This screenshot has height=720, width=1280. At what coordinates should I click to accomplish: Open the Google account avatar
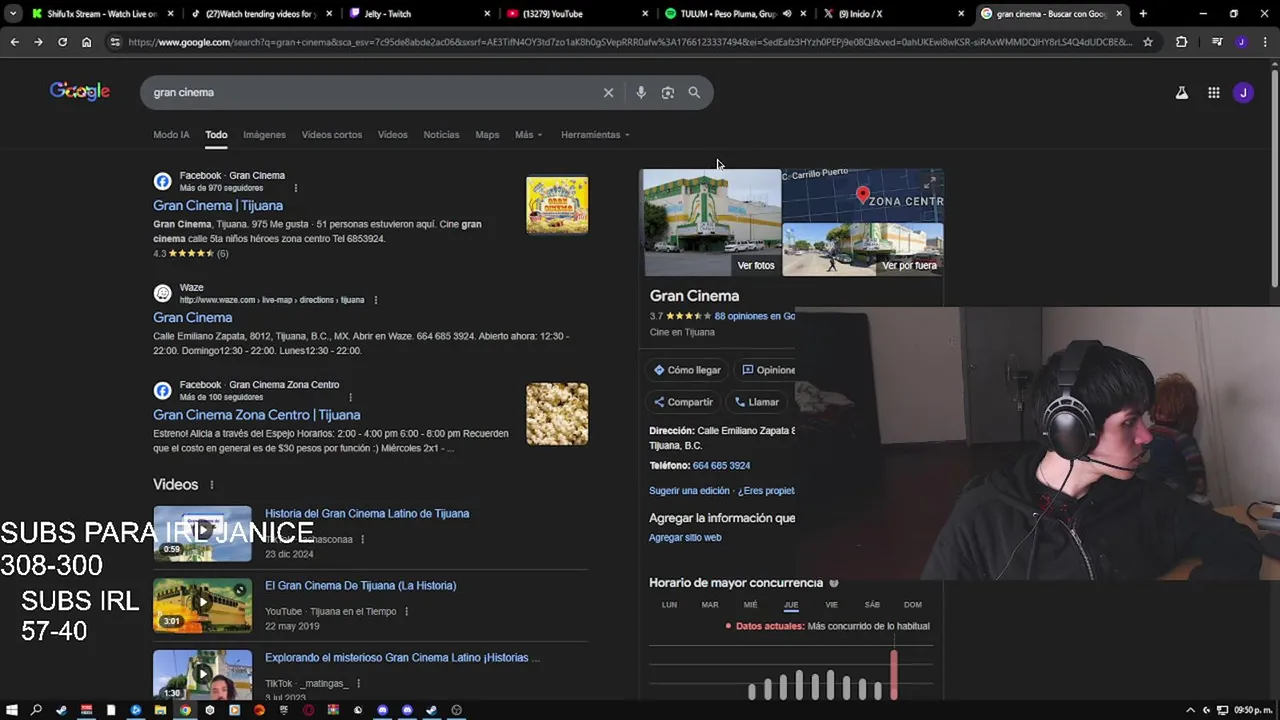point(1243,93)
